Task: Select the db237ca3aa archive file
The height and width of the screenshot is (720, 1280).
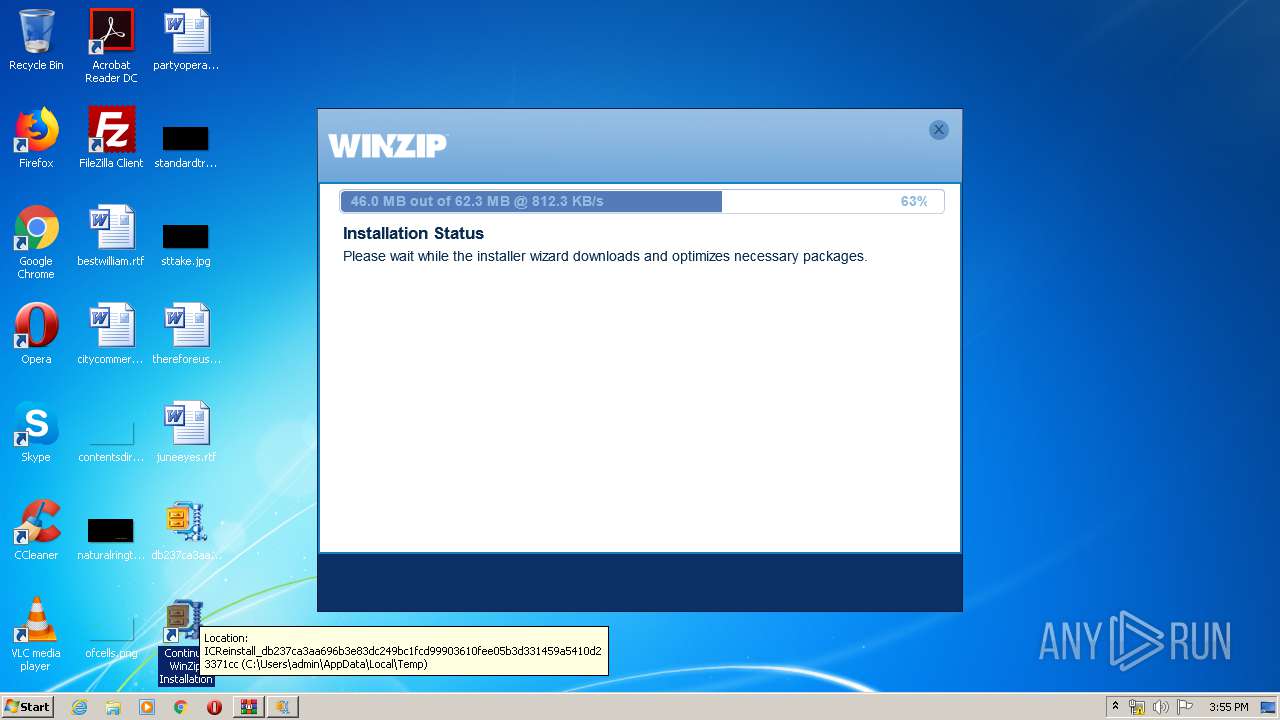Action: (186, 530)
